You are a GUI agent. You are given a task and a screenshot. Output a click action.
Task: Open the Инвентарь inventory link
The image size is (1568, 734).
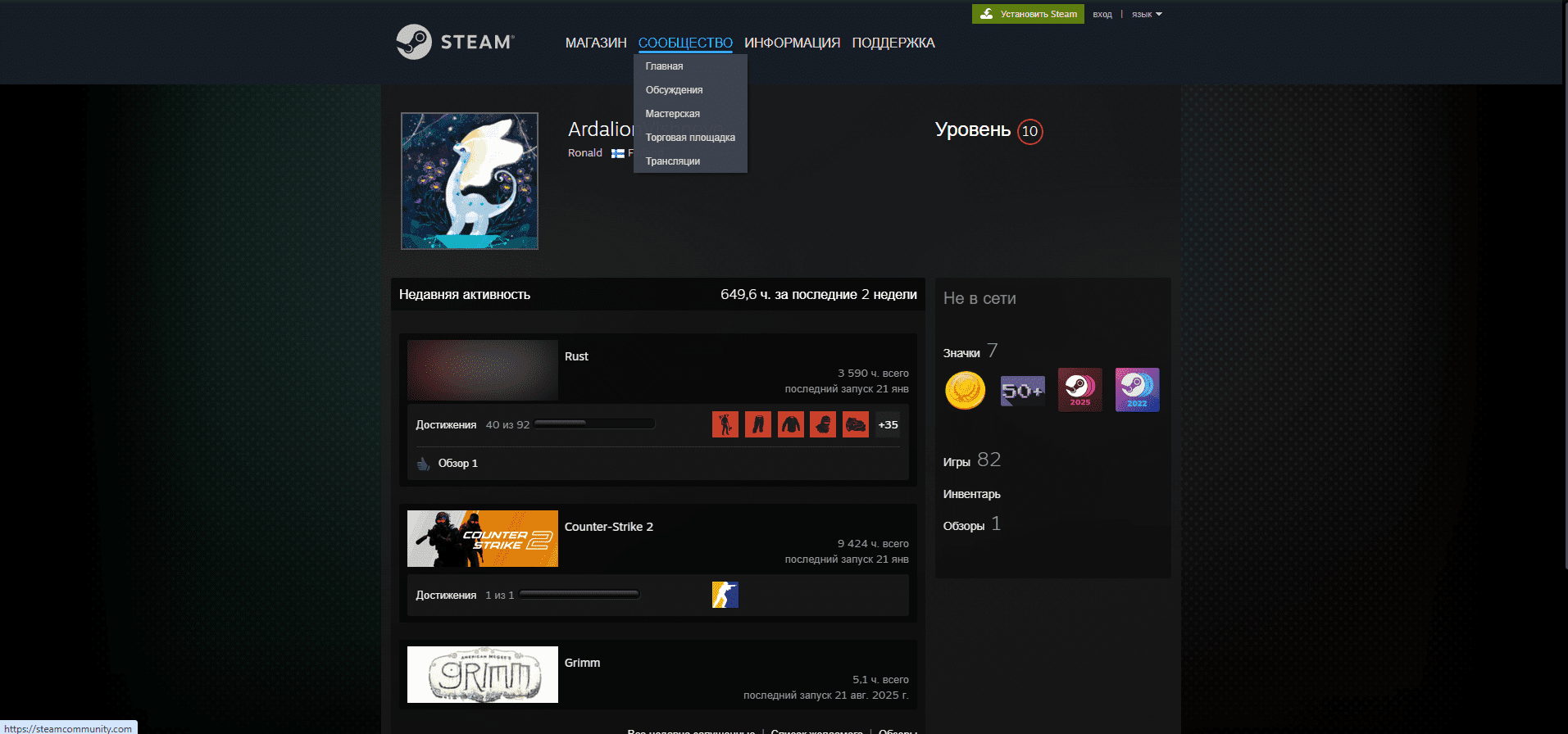coord(972,494)
